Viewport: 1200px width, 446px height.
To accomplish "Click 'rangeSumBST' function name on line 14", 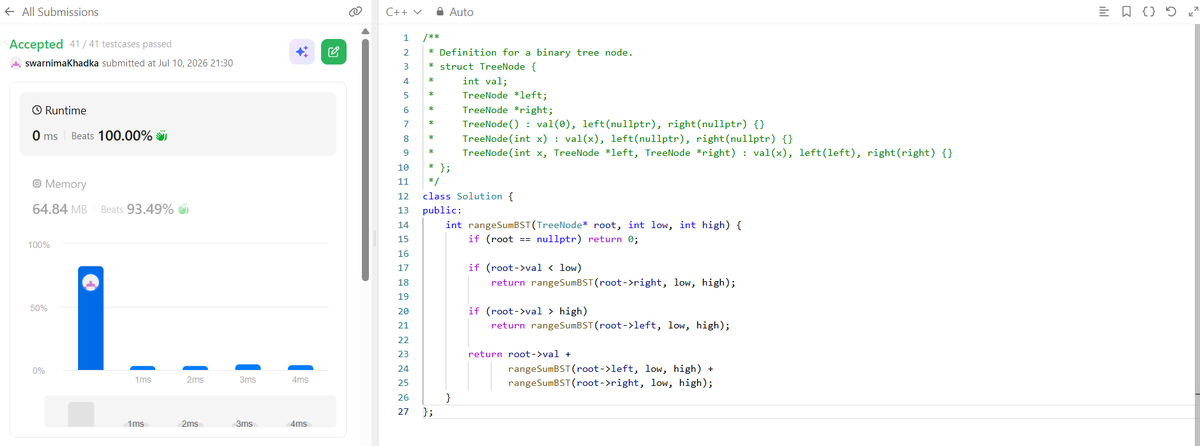I will click(x=502, y=225).
